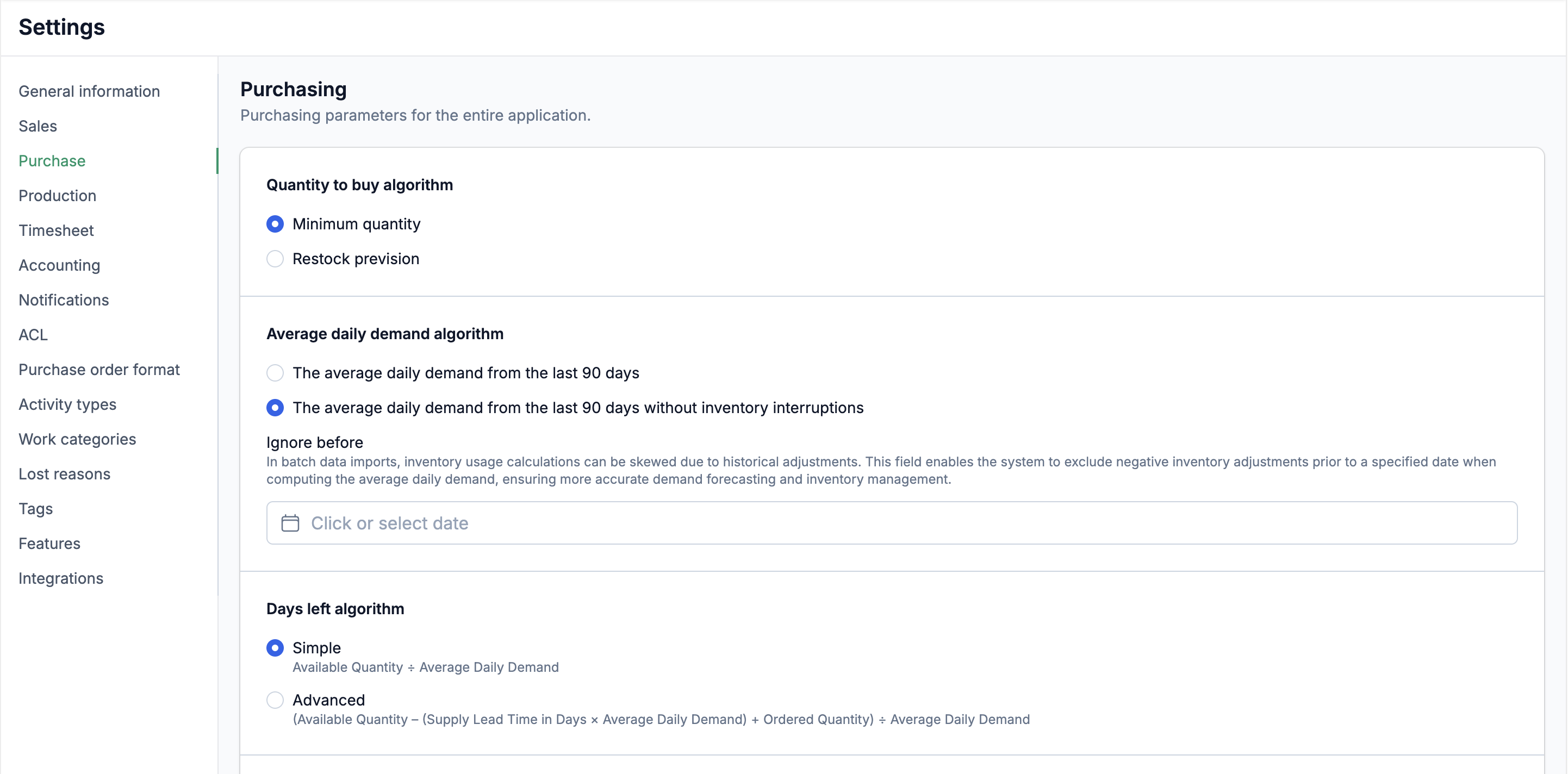Open the Notifications settings section

pos(64,299)
